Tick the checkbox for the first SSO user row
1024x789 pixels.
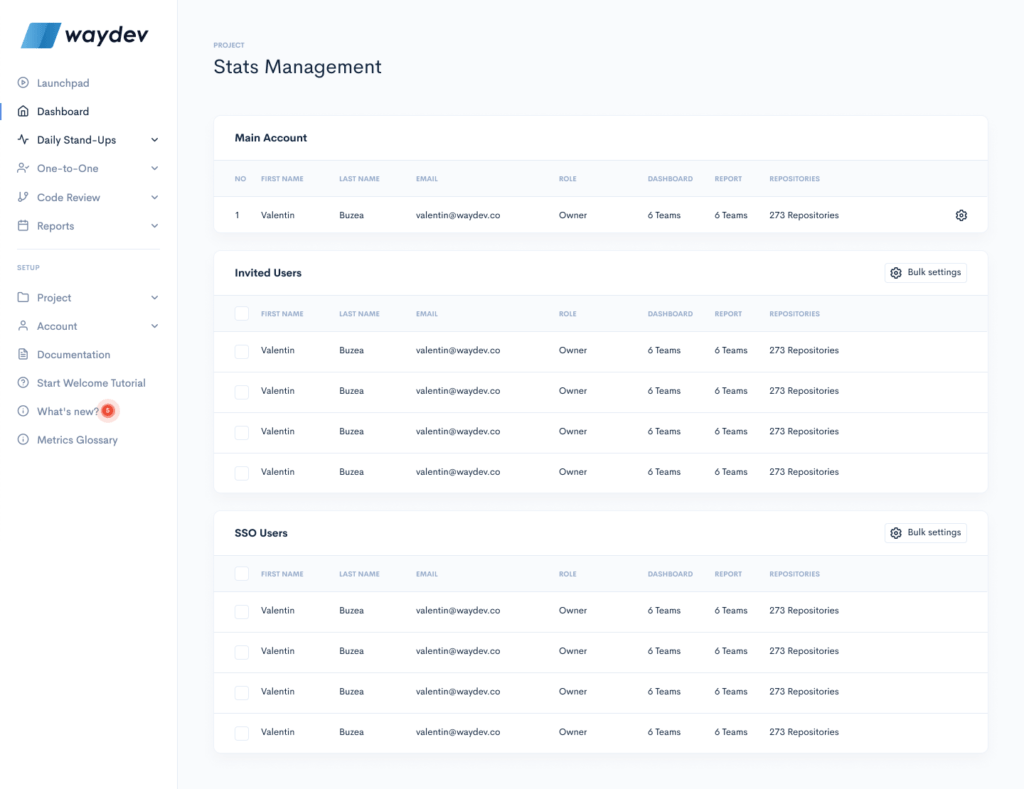[241, 610]
